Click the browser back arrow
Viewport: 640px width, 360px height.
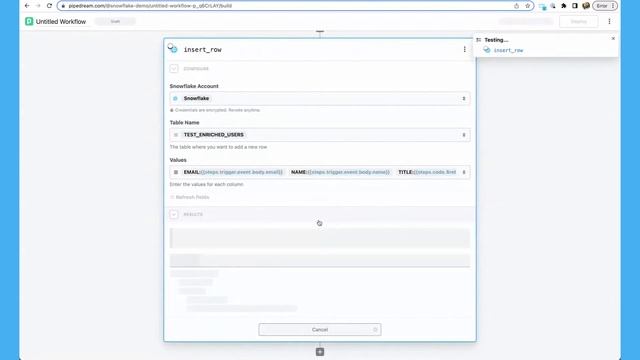click(x=27, y=6)
